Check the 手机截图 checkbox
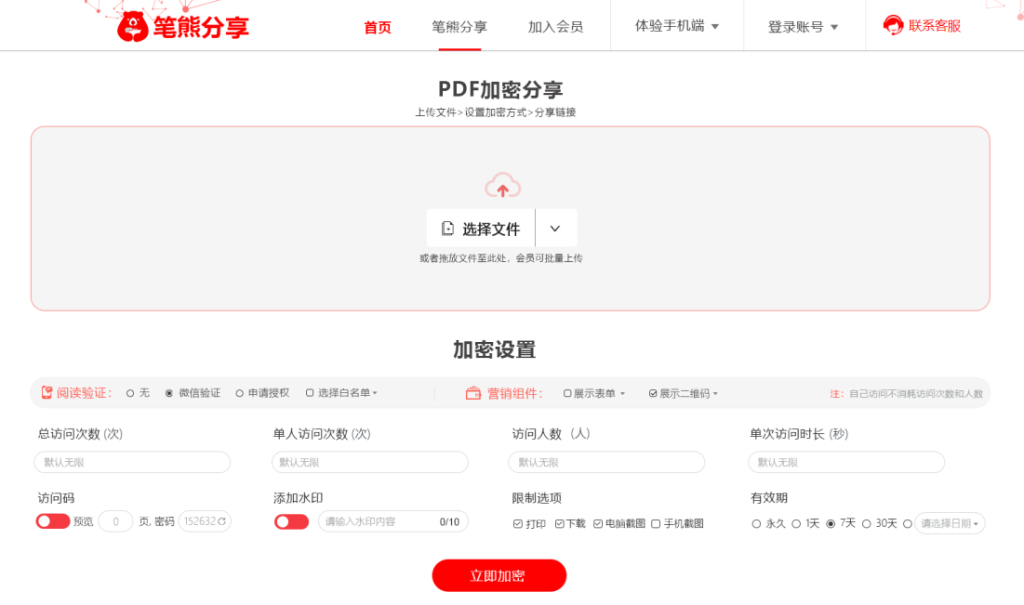Viewport: 1024px width, 605px height. [x=656, y=524]
